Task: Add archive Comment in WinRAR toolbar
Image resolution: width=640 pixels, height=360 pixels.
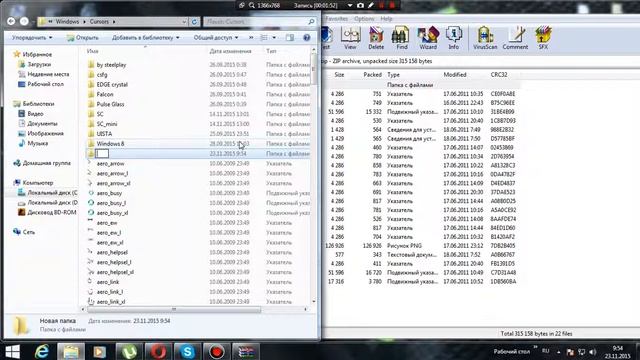Action: click(515, 38)
